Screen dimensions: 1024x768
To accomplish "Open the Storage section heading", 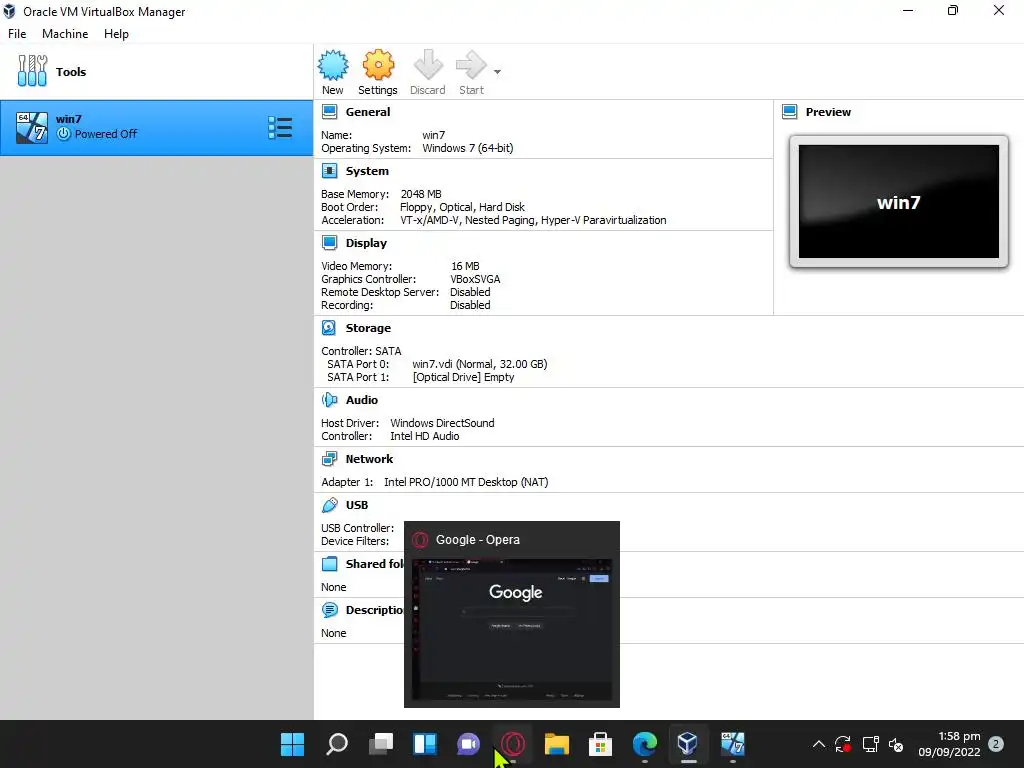I will coord(368,328).
